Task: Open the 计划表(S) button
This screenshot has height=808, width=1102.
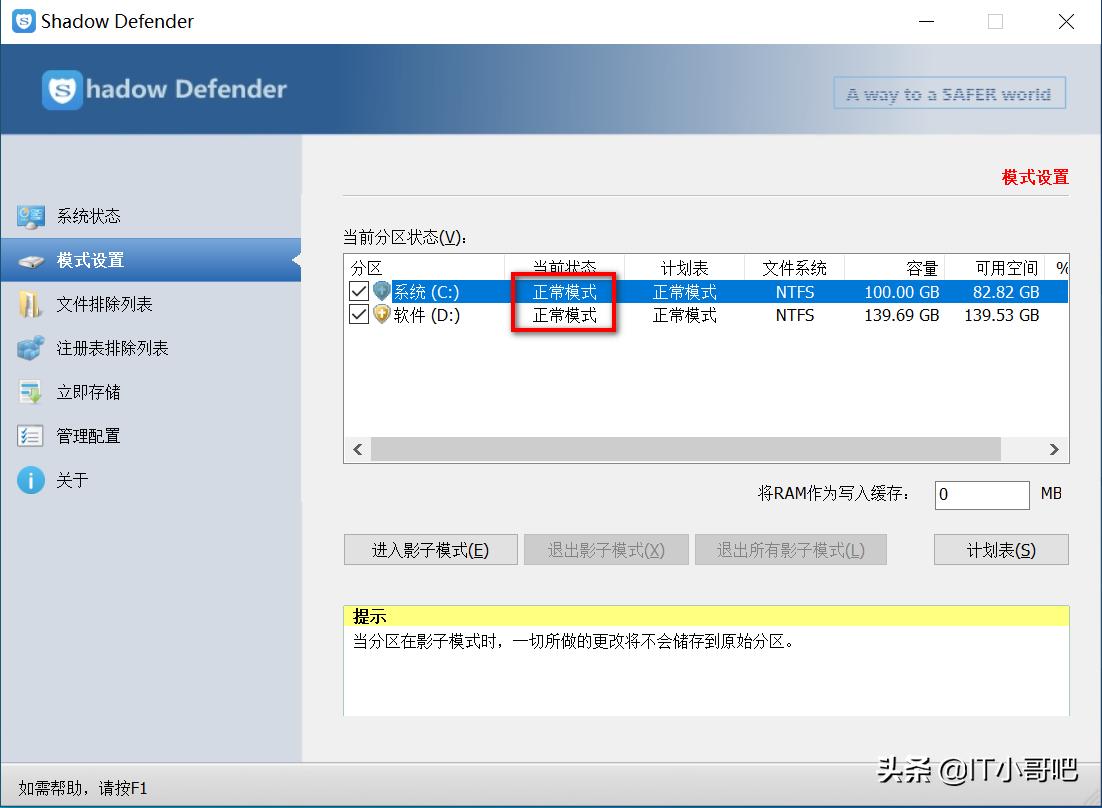Action: coord(1000,549)
